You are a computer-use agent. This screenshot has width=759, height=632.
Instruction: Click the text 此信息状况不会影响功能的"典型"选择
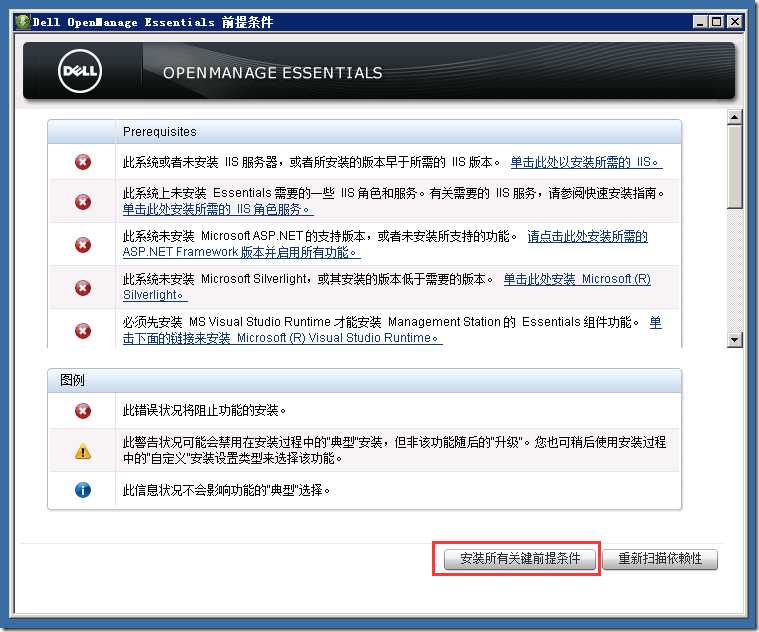(x=226, y=490)
